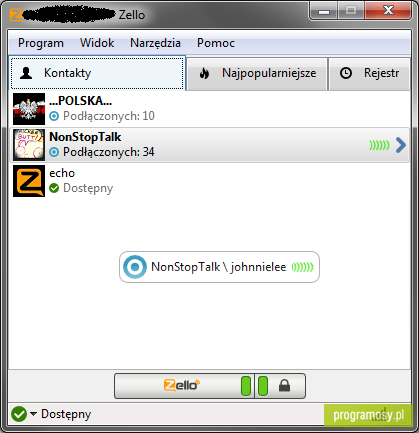
Task: Select the NonStopTalk channel name
Action: (85, 137)
